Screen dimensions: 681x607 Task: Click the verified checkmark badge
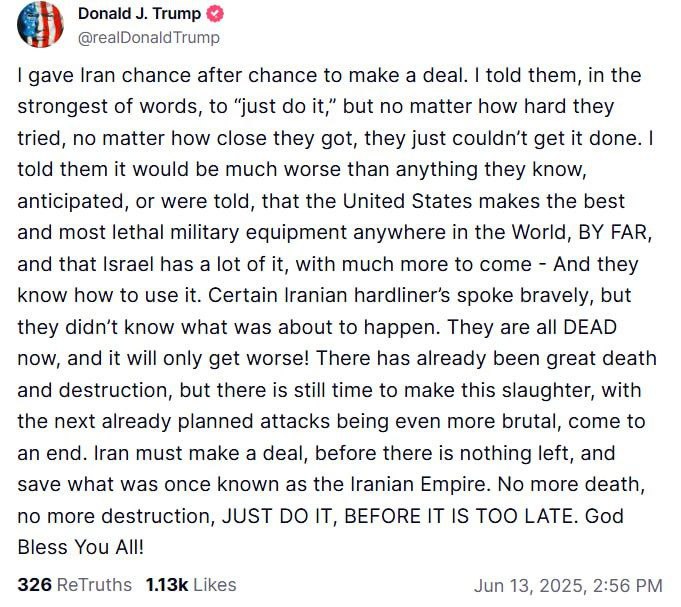214,15
